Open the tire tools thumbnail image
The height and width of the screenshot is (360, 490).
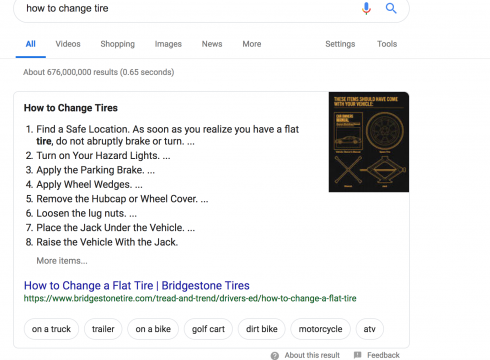pyautogui.click(x=369, y=142)
